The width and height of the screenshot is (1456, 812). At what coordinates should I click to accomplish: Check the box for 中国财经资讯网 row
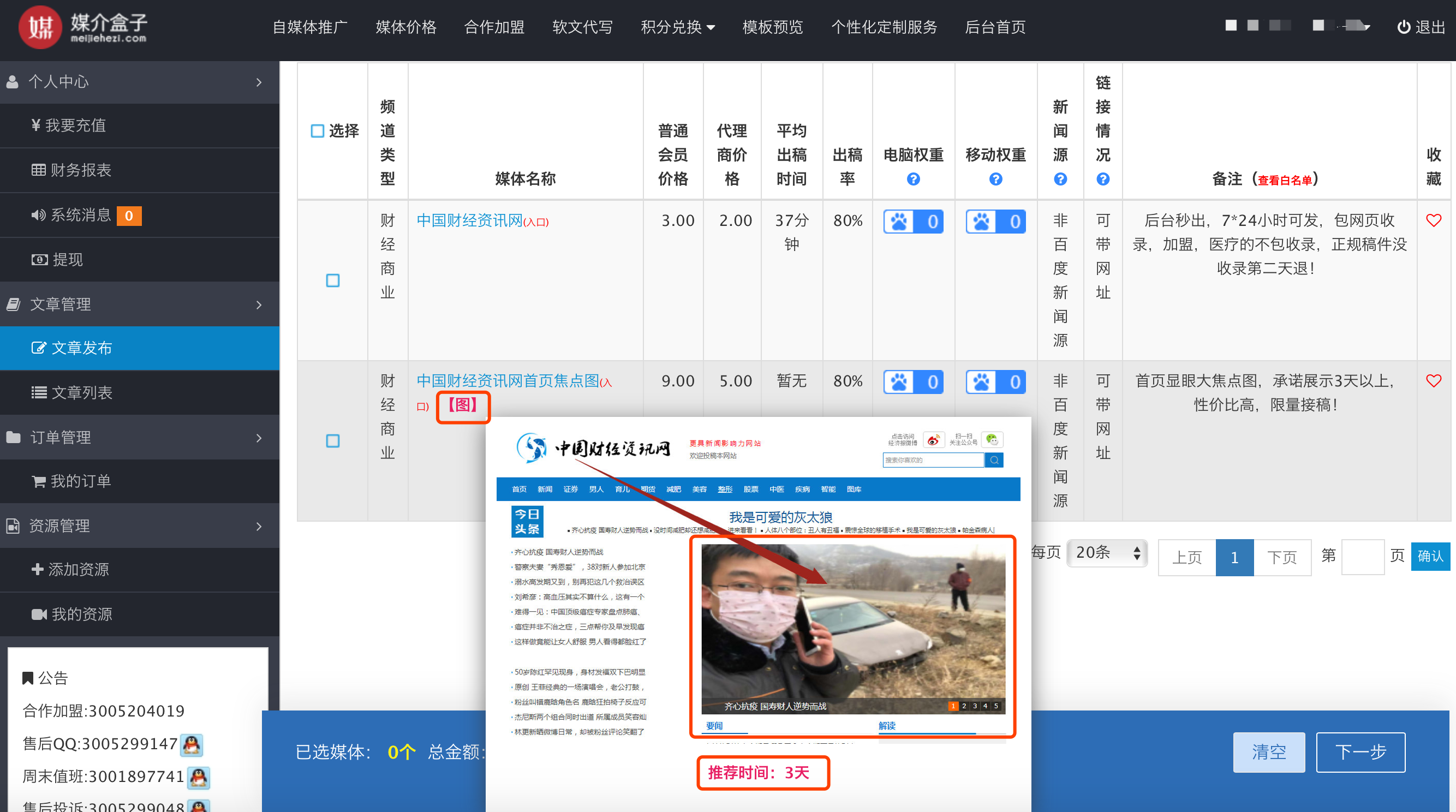click(x=333, y=280)
